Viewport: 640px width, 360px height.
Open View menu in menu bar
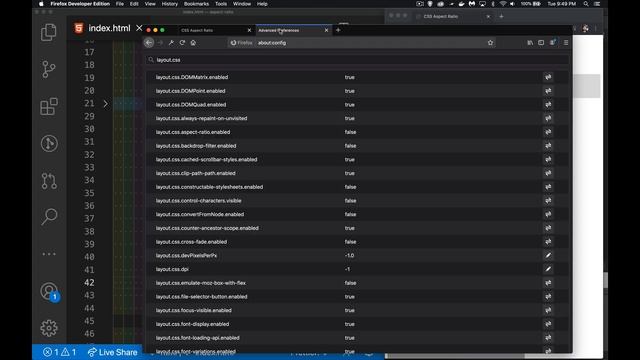pyautogui.click(x=150, y=4)
